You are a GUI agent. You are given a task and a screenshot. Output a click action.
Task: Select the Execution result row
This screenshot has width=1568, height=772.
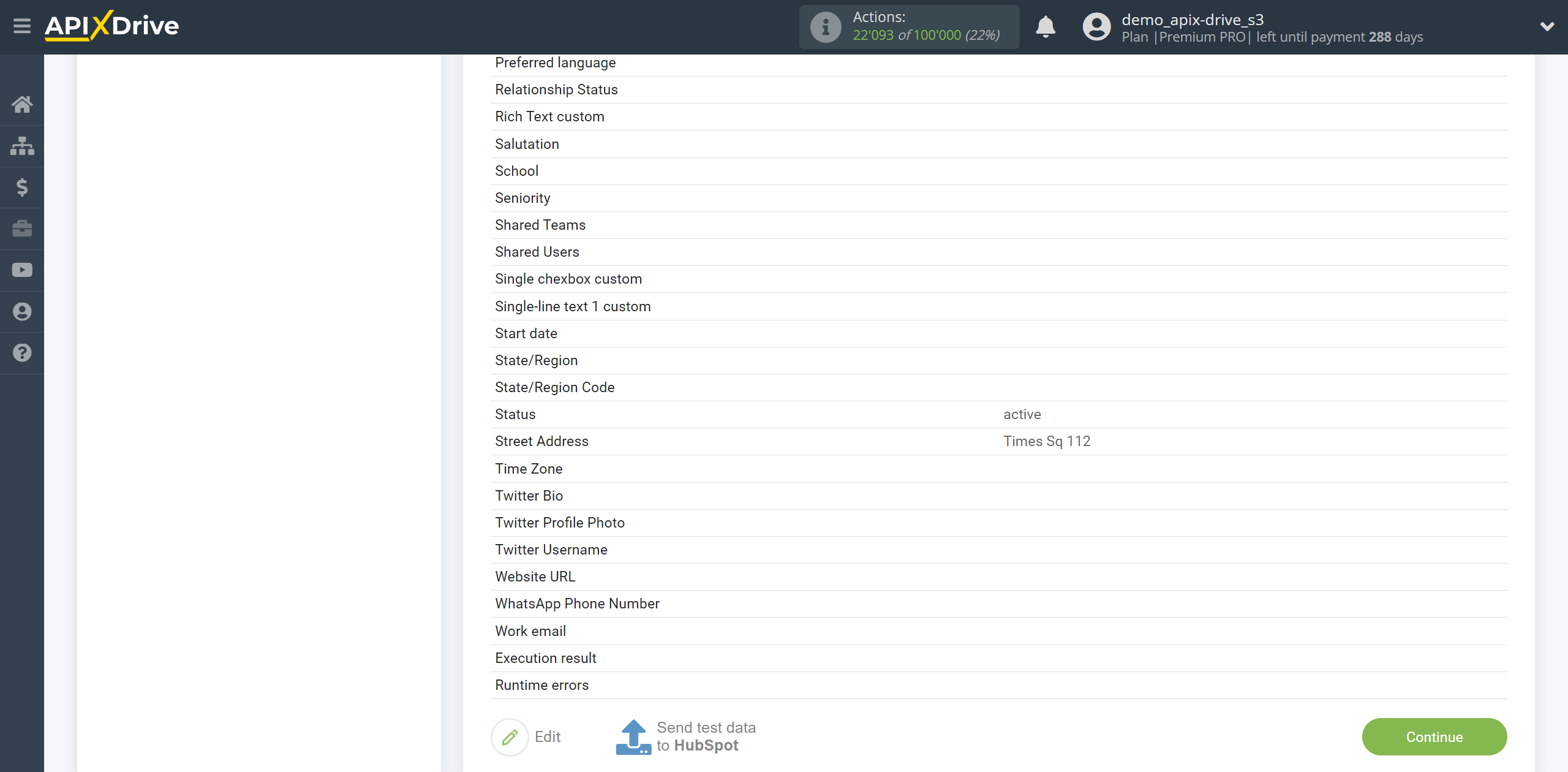pyautogui.click(x=998, y=659)
